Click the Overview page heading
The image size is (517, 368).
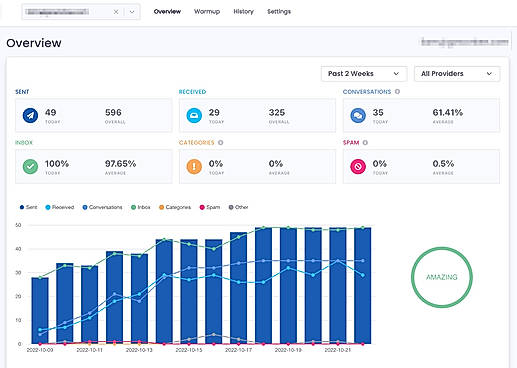point(34,43)
